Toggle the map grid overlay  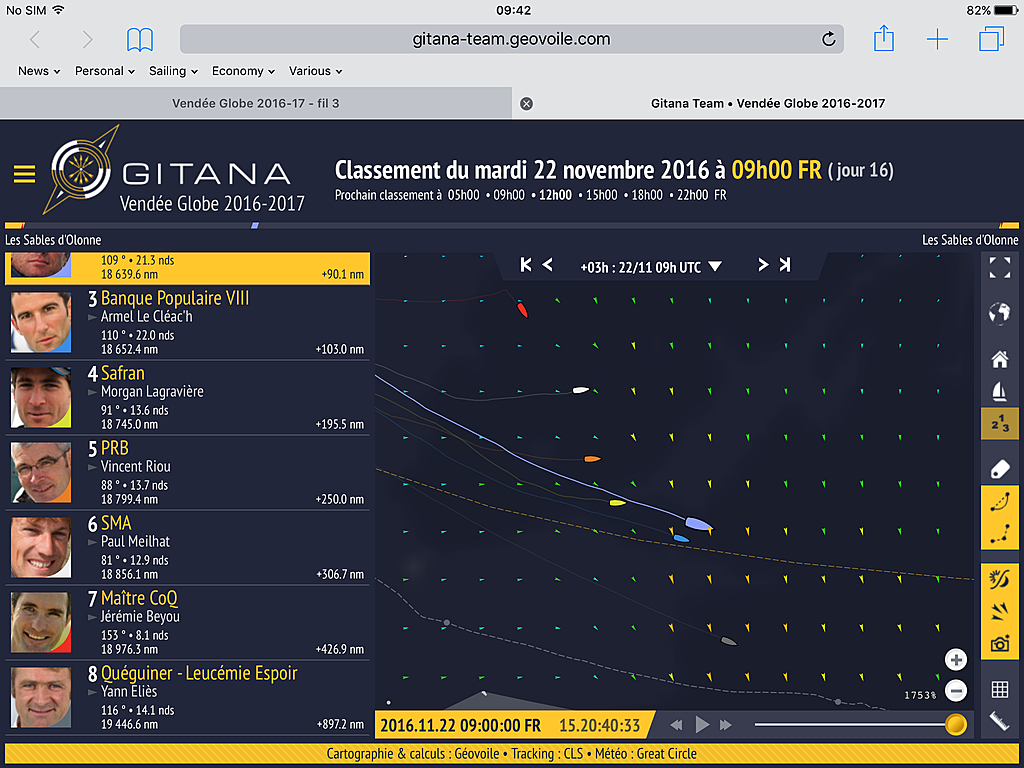coord(1000,689)
